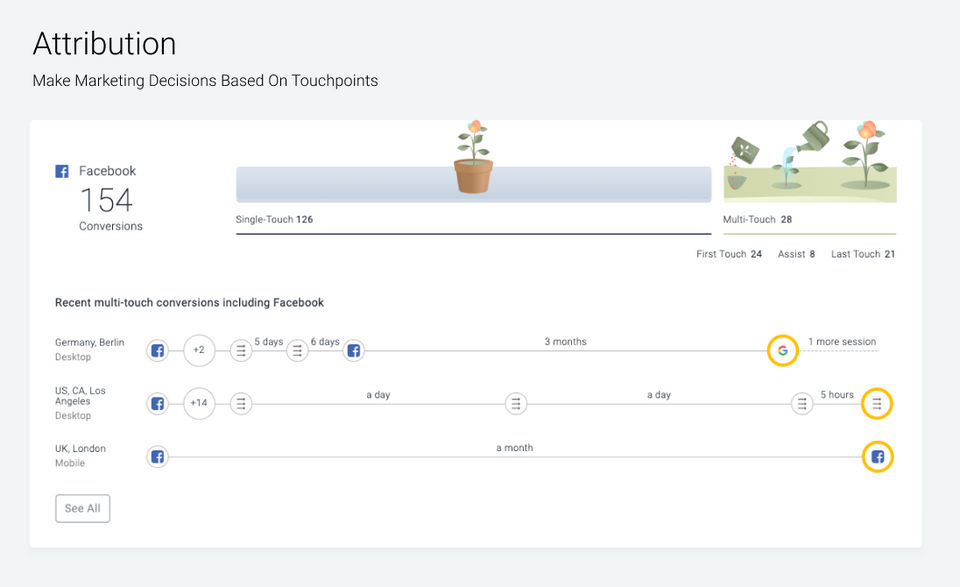Click the Single-Touch 126 label
This screenshot has width=960, height=587.
point(274,219)
